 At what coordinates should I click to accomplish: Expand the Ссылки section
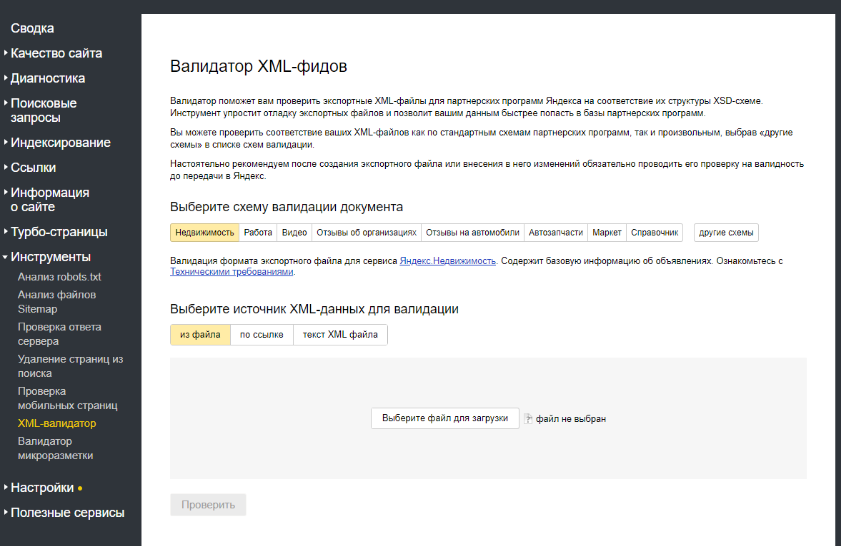[33, 167]
